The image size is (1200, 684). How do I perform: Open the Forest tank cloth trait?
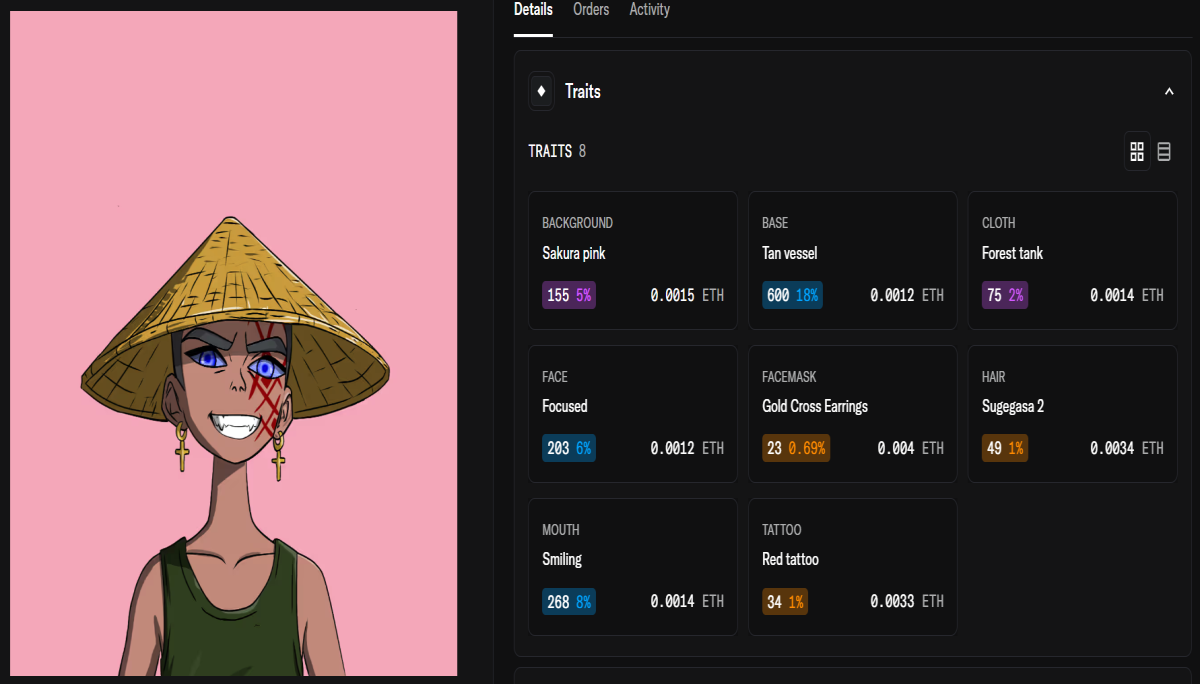point(1073,260)
